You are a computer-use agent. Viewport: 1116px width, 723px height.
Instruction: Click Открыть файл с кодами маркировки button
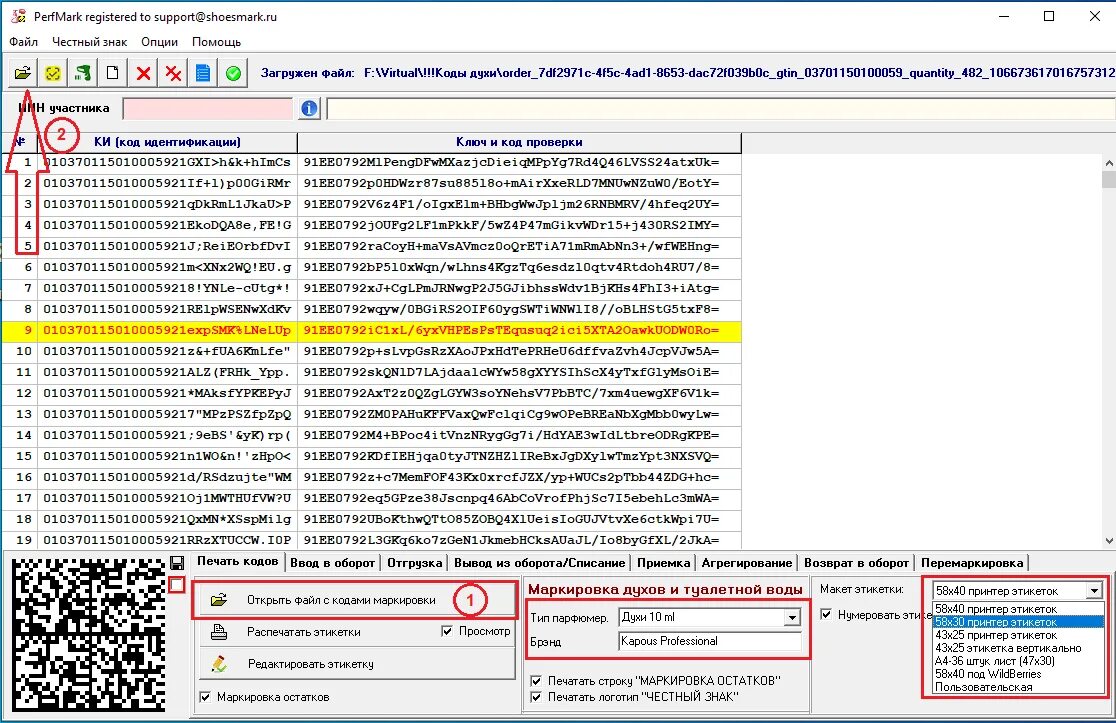coord(357,600)
